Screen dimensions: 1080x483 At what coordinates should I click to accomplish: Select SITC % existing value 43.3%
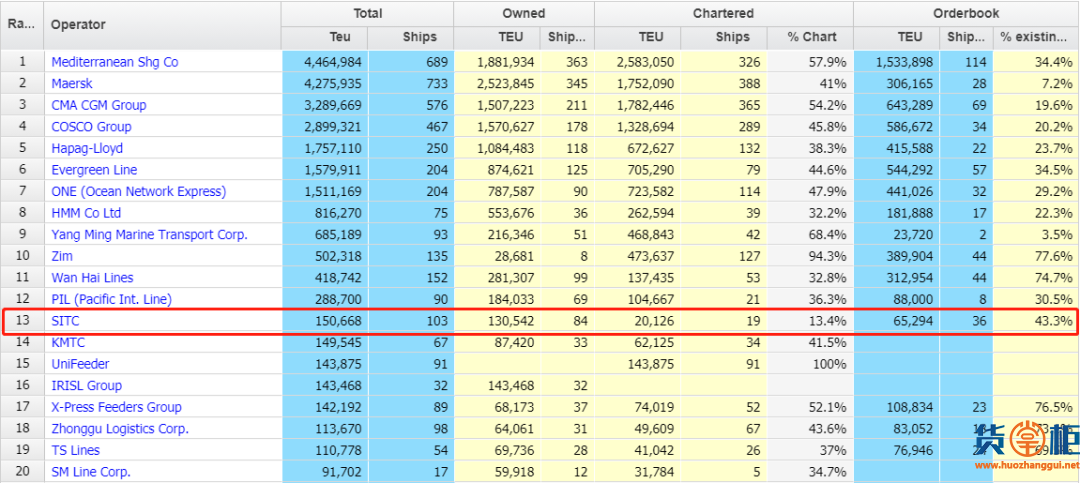[x=1036, y=321]
